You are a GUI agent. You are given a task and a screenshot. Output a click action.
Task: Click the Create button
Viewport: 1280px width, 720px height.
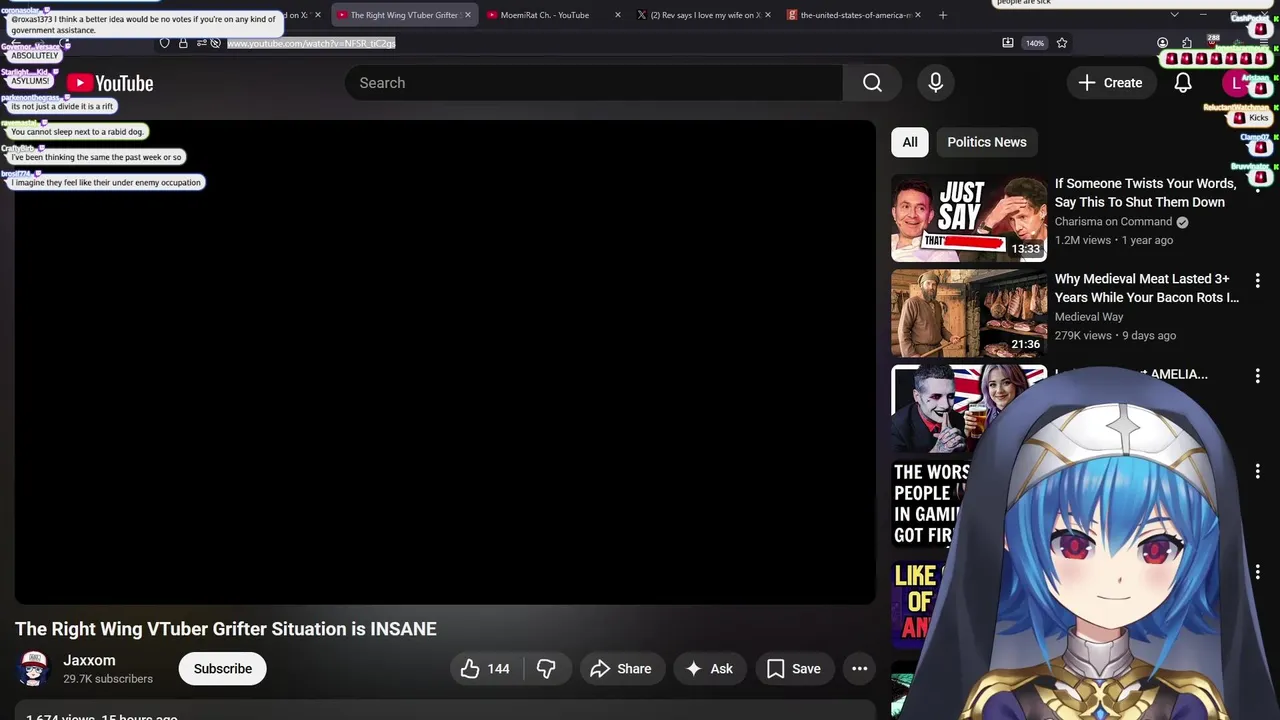(x=1110, y=83)
